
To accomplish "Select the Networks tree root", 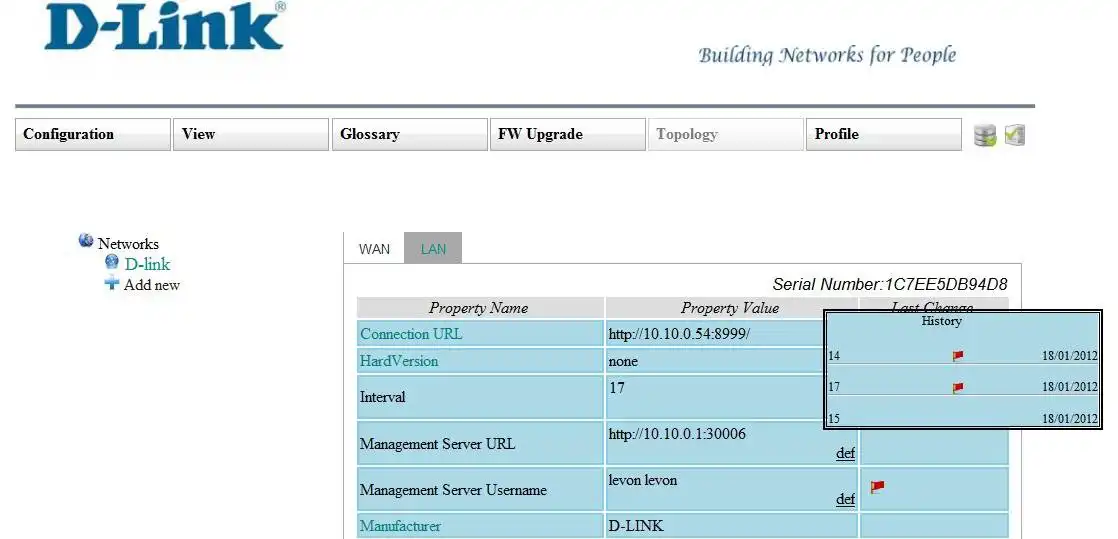I will coord(128,243).
